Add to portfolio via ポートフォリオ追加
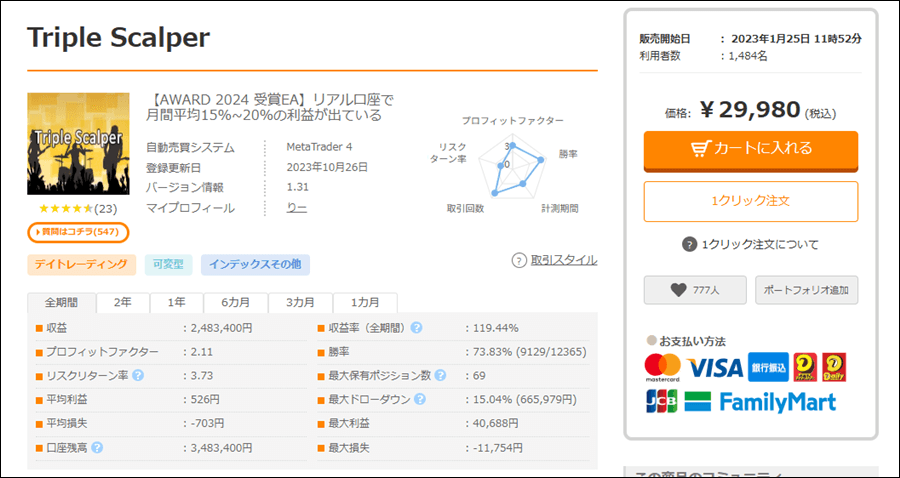900x478 pixels. 806,290
